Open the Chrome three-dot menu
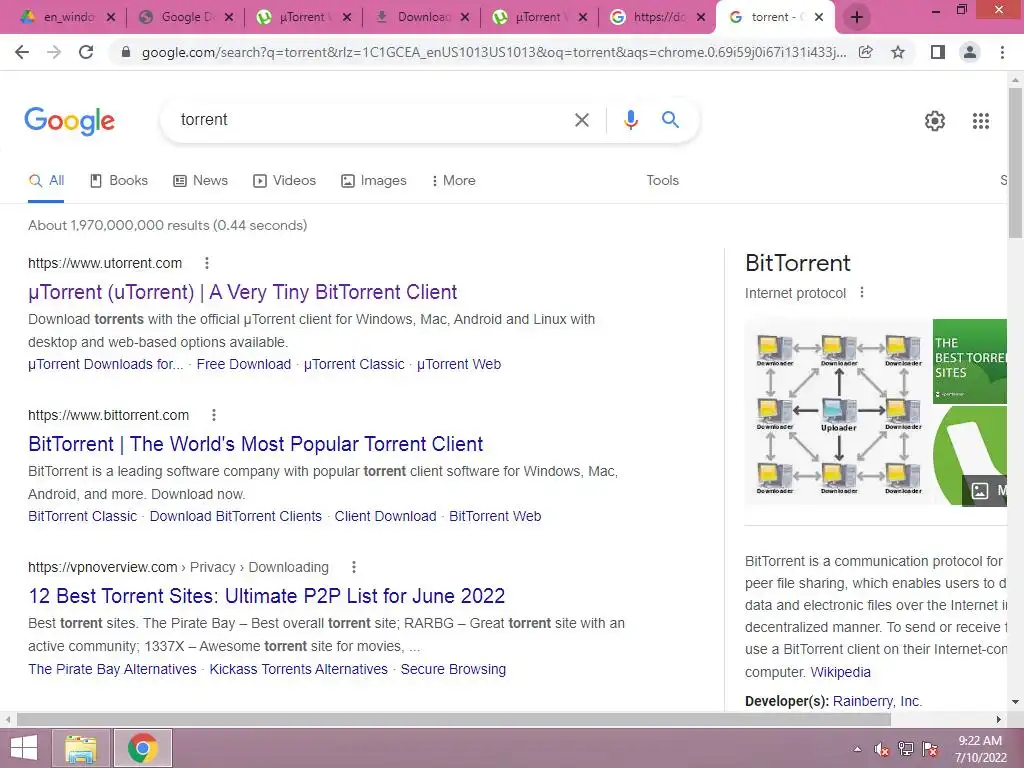 tap(1002, 52)
